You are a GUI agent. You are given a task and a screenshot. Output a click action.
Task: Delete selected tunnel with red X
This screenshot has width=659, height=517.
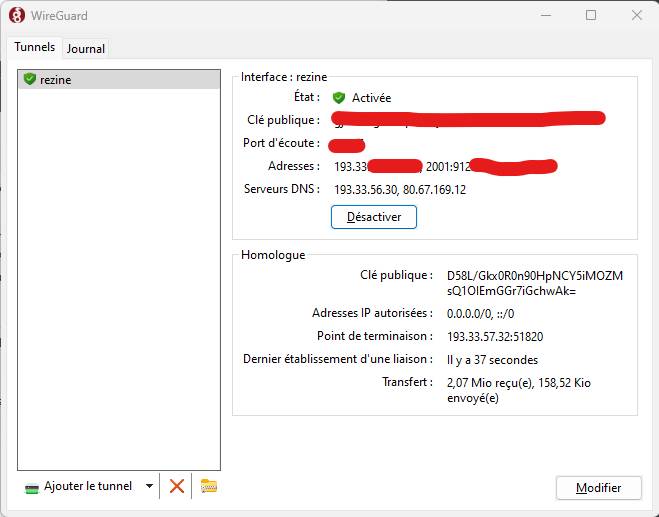[x=177, y=486]
